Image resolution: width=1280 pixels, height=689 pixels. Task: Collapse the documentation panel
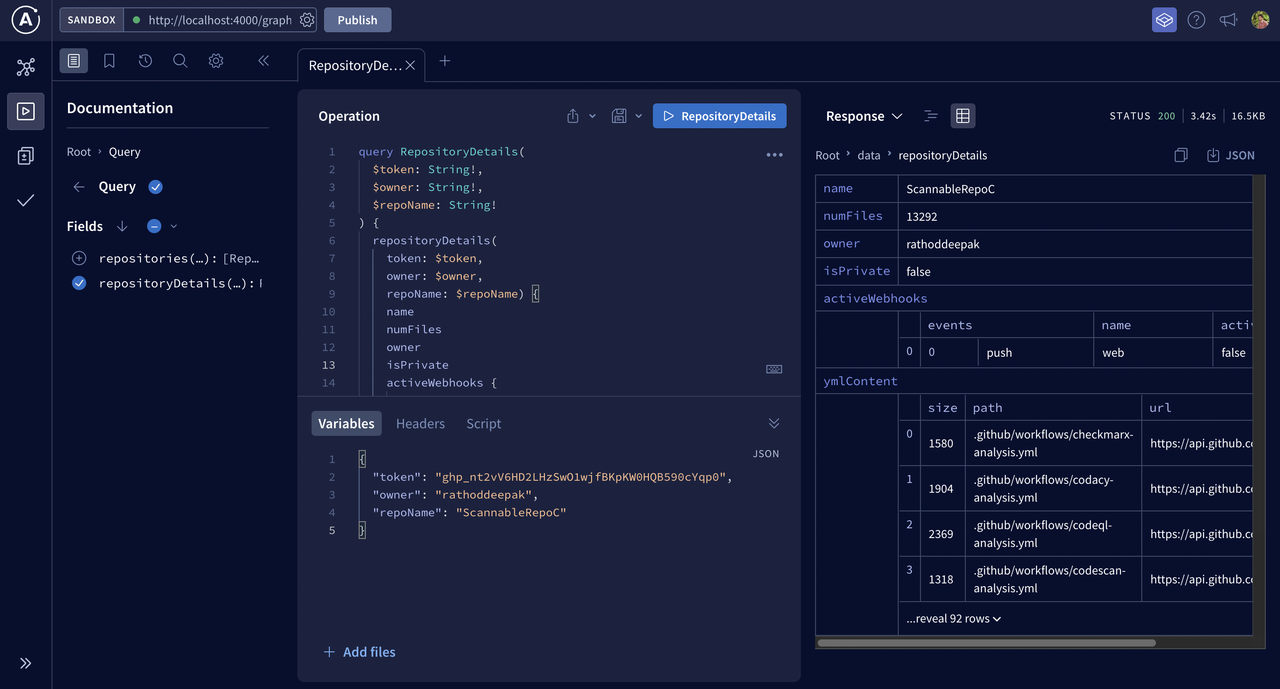(264, 61)
